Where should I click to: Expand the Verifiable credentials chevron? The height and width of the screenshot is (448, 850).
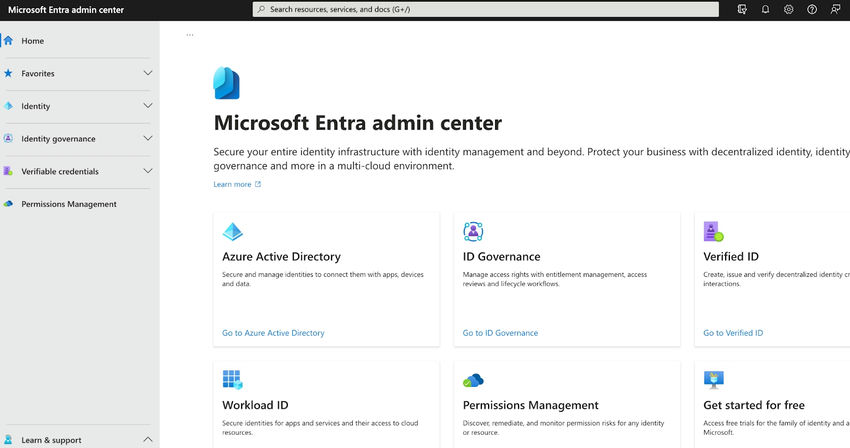coord(147,171)
